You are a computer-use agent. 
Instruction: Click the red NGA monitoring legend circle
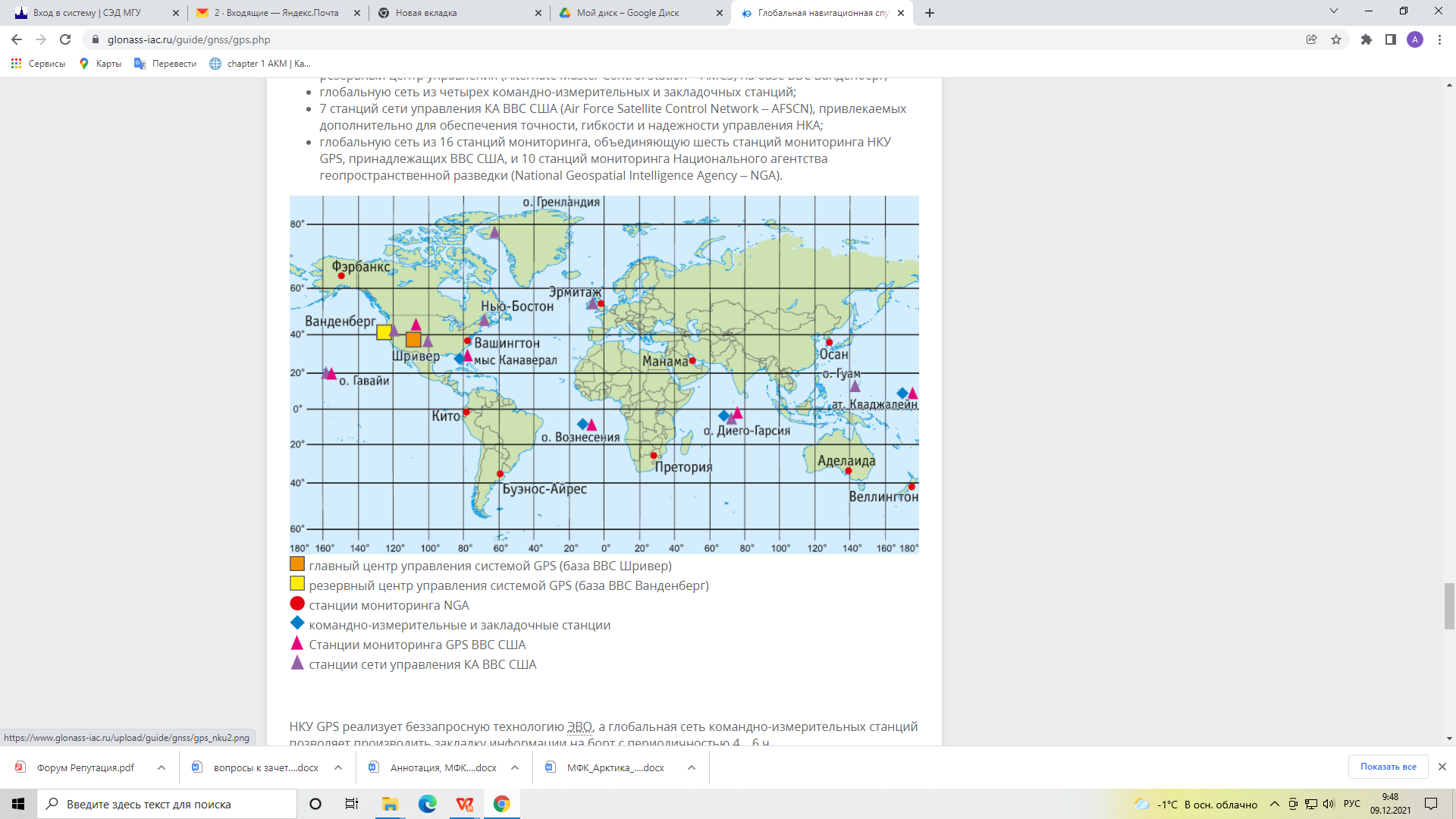pos(297,604)
